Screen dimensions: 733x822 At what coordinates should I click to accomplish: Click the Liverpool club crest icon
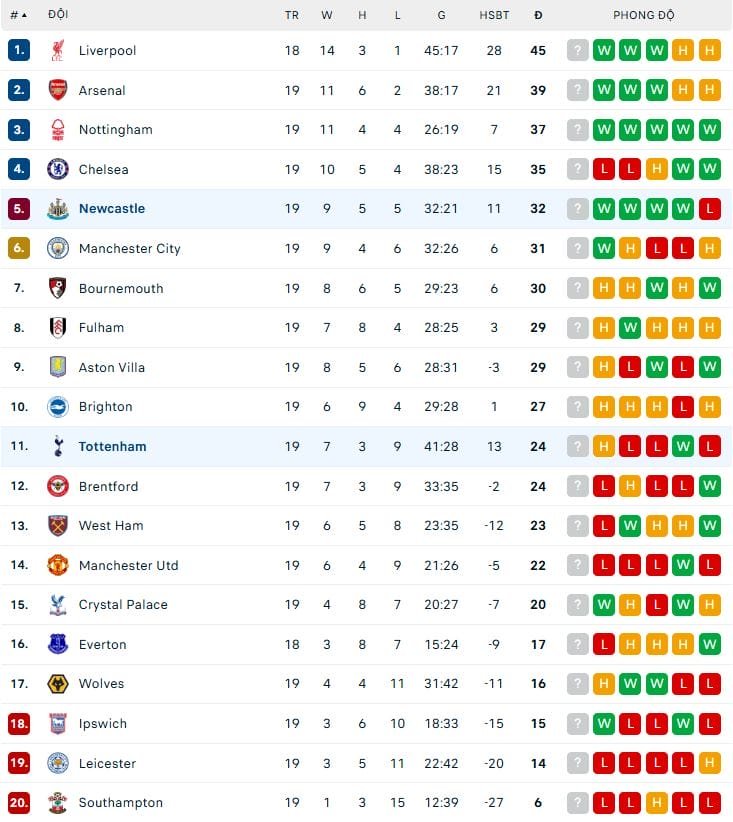(x=58, y=51)
